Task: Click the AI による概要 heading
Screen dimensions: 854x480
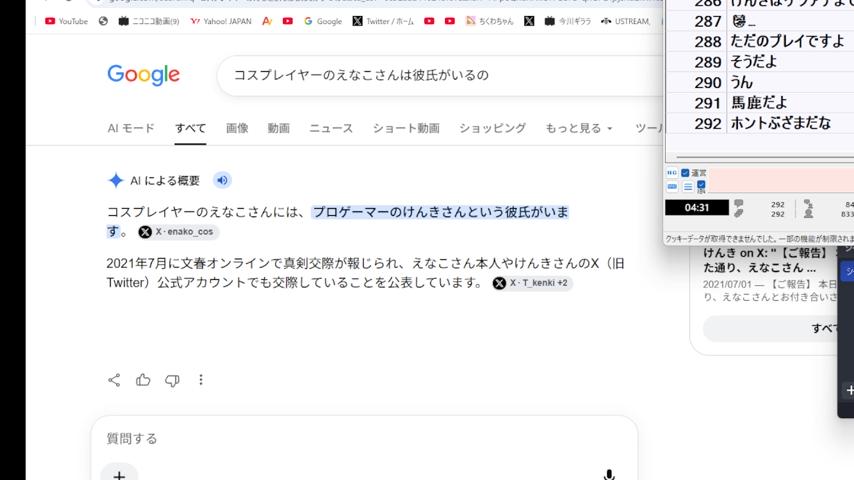Action: [x=164, y=180]
